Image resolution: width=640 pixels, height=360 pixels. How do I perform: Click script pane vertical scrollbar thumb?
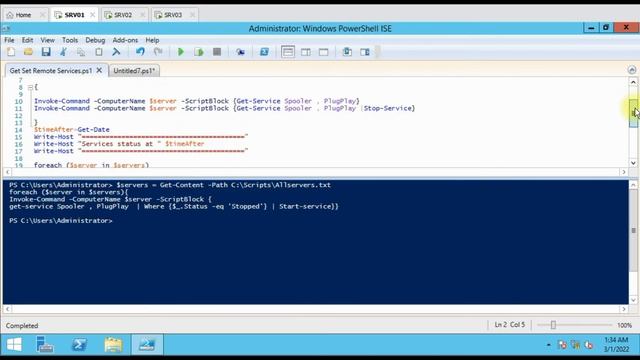tap(633, 113)
